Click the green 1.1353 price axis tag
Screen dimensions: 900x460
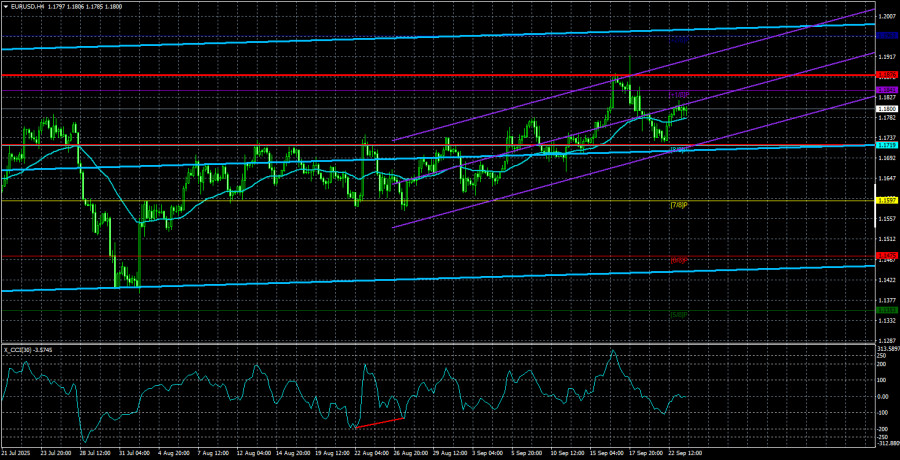pyautogui.click(x=886, y=310)
